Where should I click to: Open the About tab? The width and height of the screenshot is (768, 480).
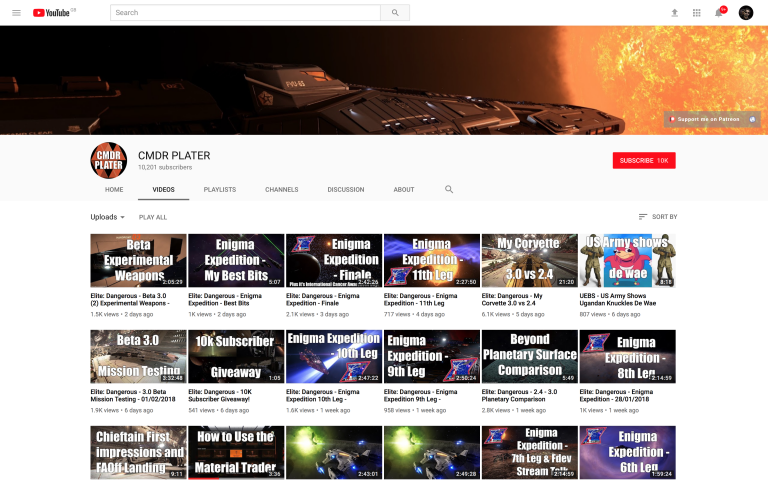tap(404, 190)
